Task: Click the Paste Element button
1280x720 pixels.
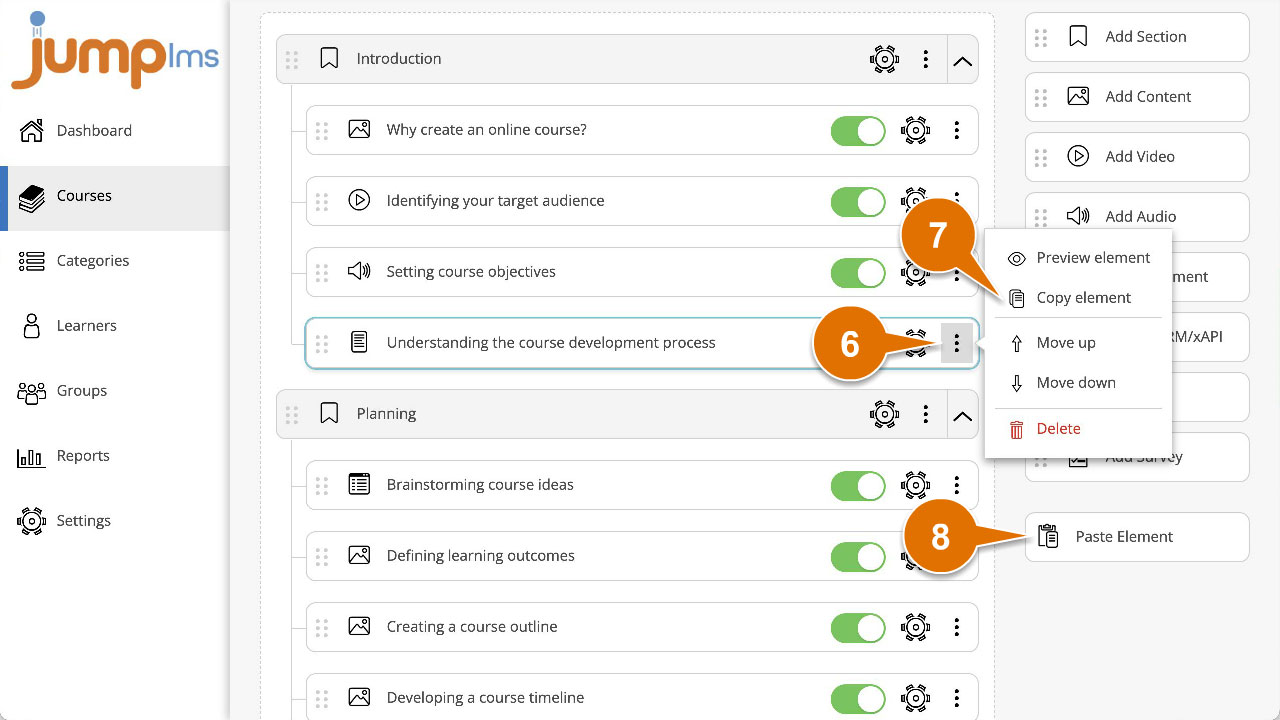Action: tap(1137, 537)
